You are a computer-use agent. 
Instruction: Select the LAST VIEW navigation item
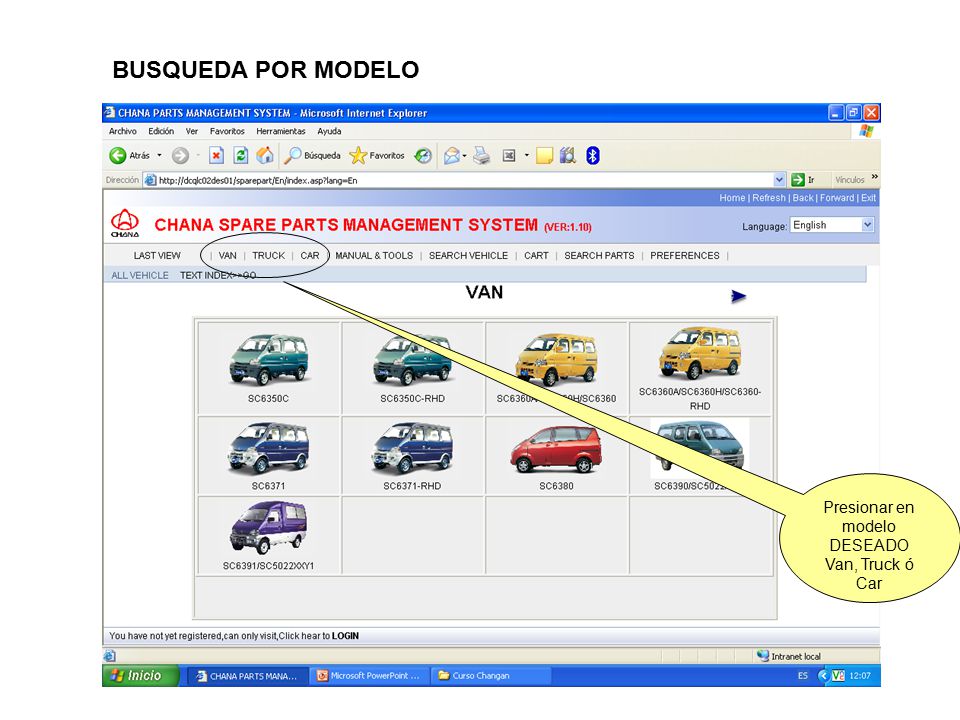point(157,255)
